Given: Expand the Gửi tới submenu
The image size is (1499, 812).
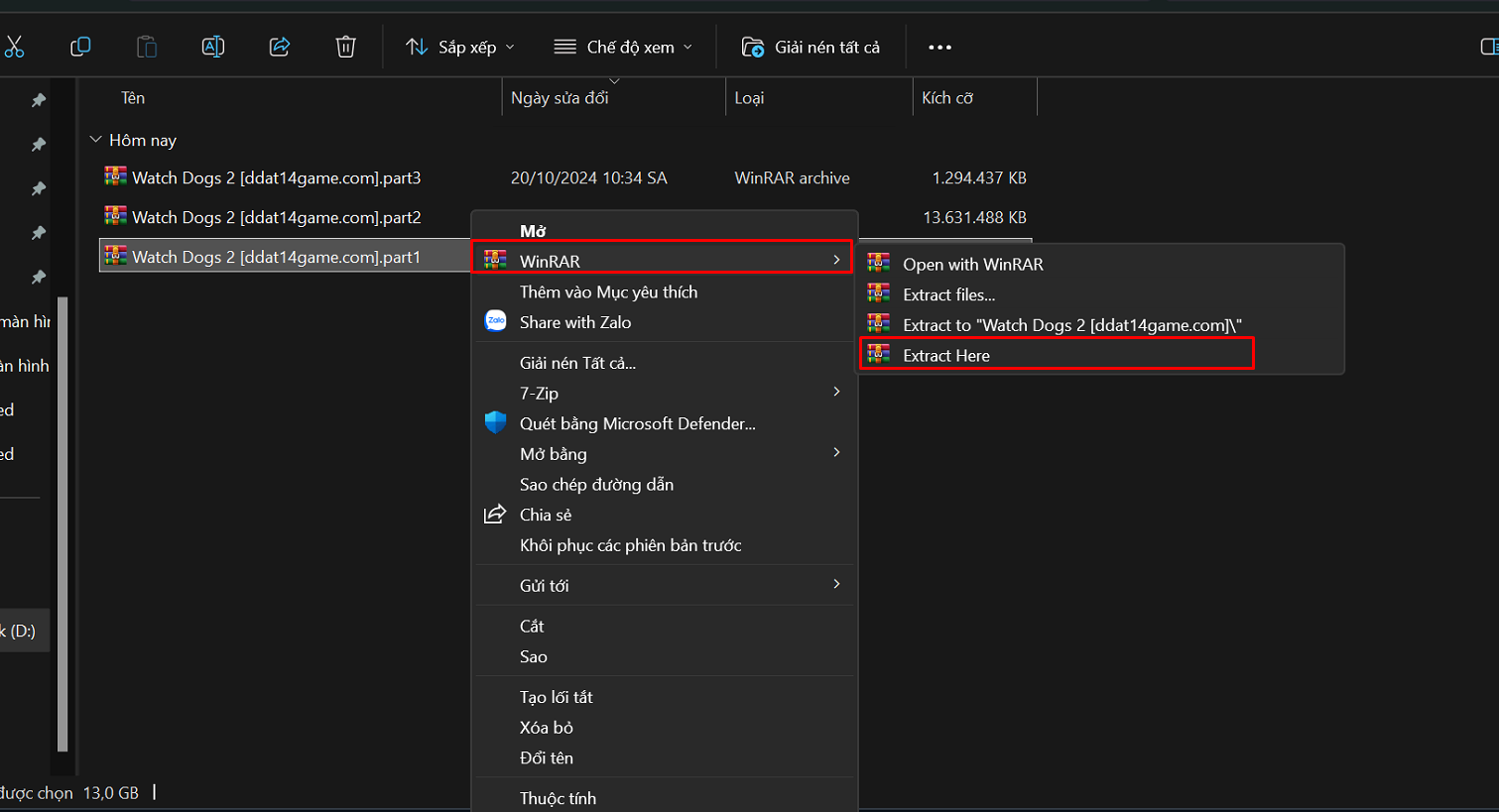Looking at the screenshot, I should (663, 585).
